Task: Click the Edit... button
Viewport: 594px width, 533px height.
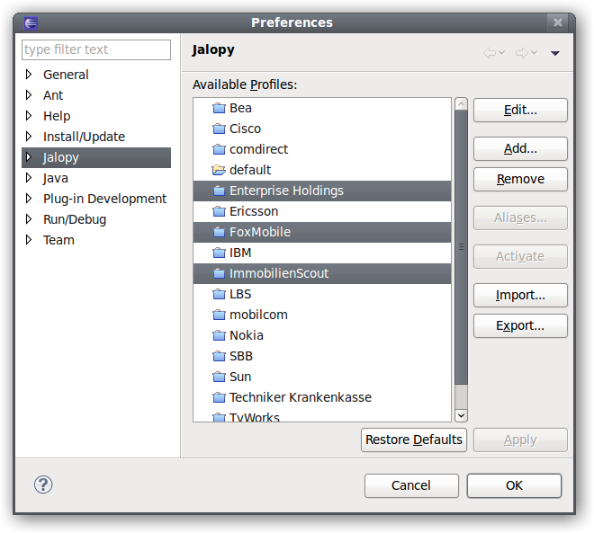Action: pyautogui.click(x=520, y=110)
